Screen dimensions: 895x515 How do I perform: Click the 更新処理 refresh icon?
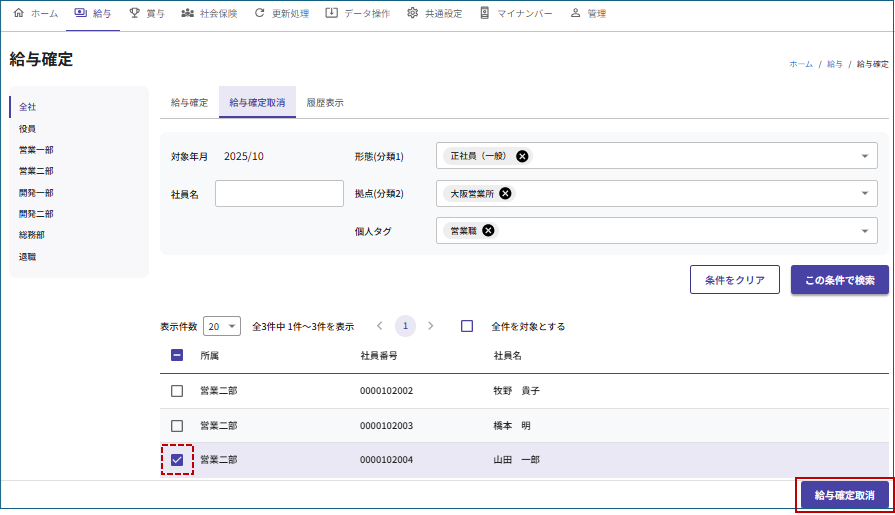coord(260,14)
